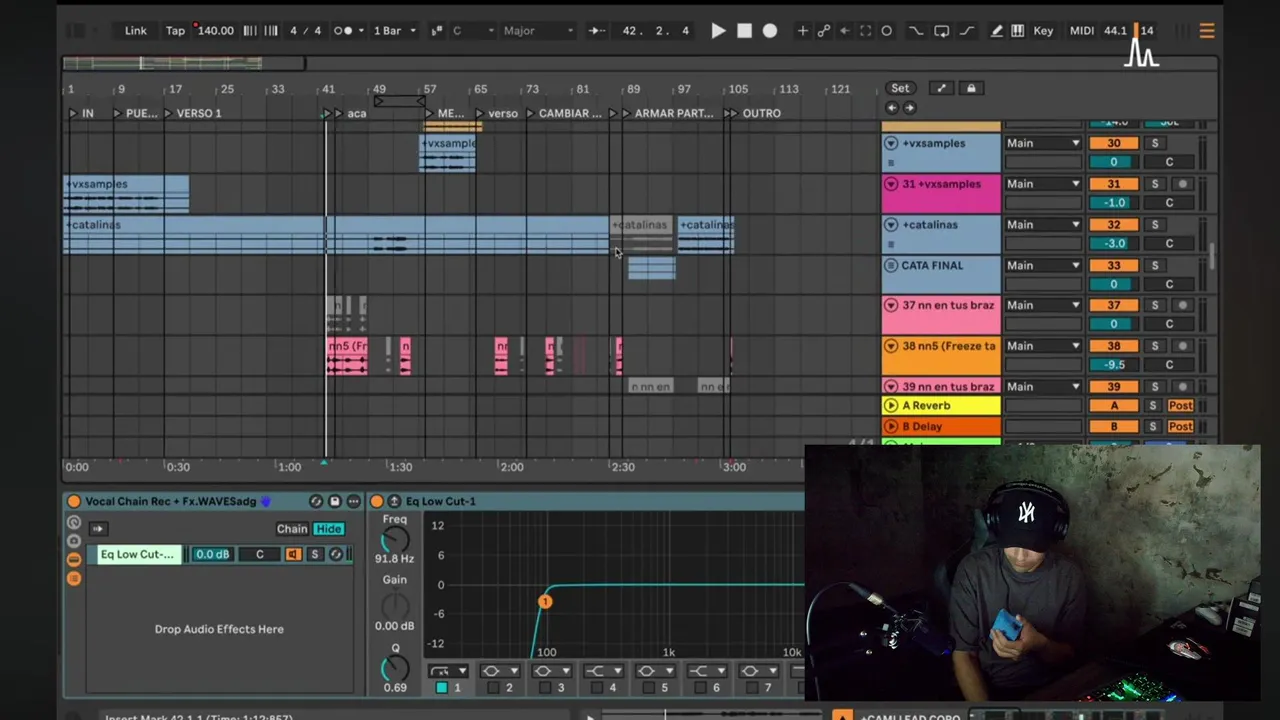Click the Follow playback arrow icon
This screenshot has width=1280, height=720.
[596, 31]
